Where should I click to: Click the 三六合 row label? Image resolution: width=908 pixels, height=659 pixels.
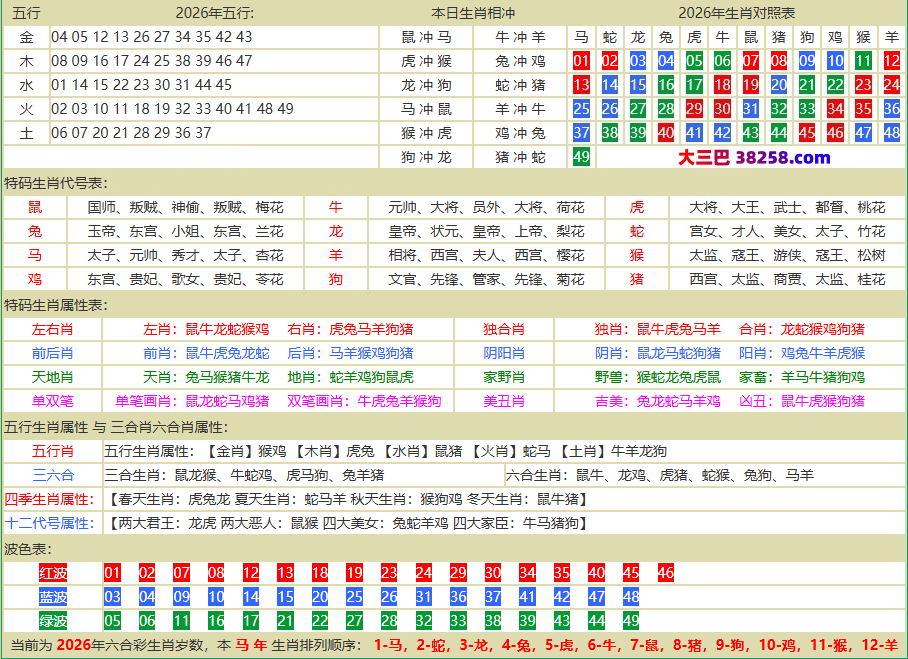[52, 475]
